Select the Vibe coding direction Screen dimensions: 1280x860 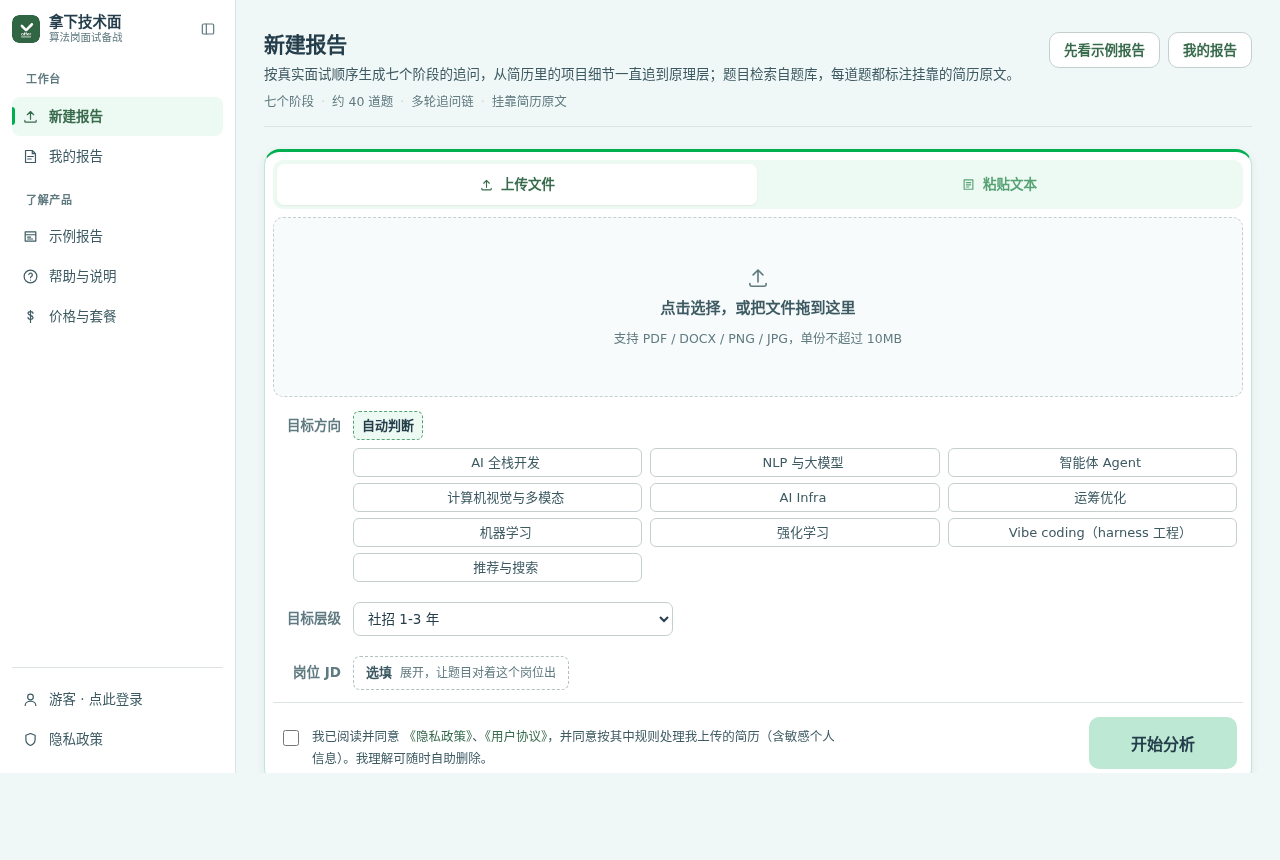1092,533
